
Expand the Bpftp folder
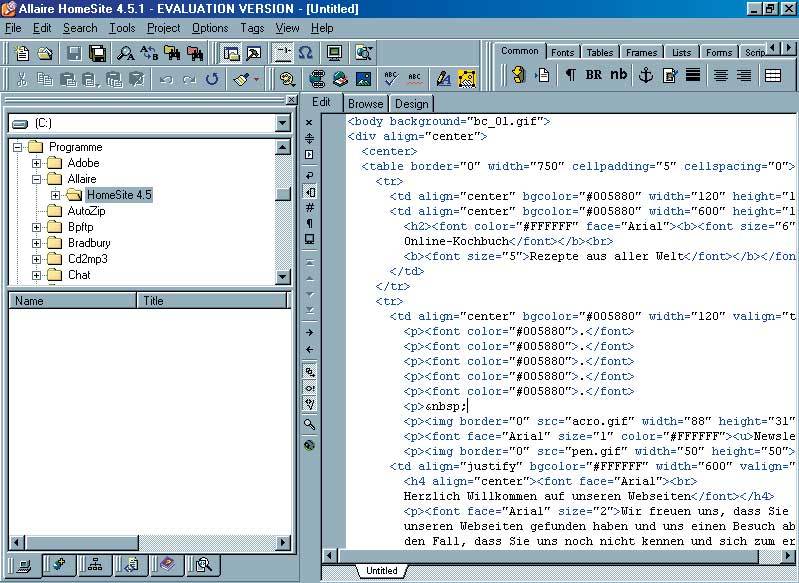[36, 227]
